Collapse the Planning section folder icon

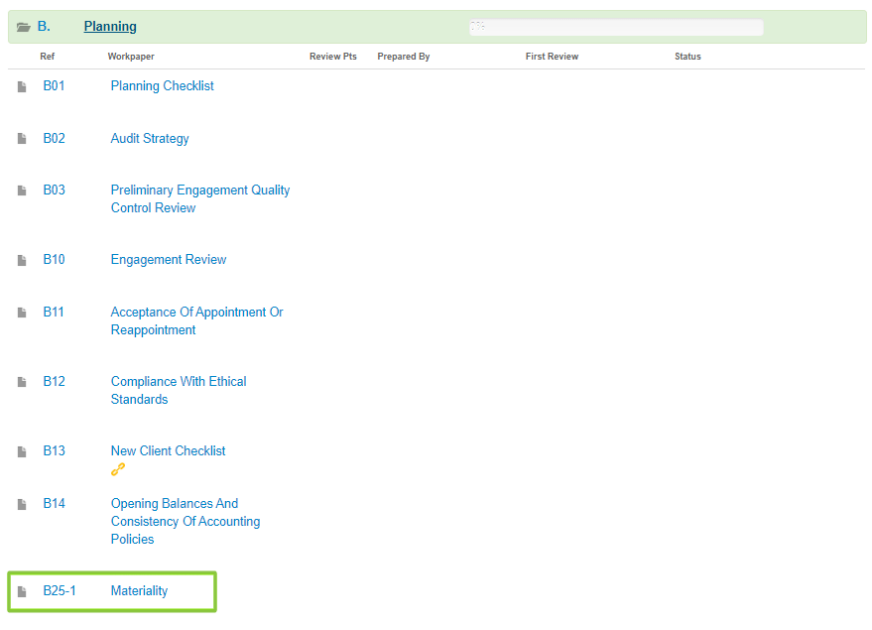[24, 27]
